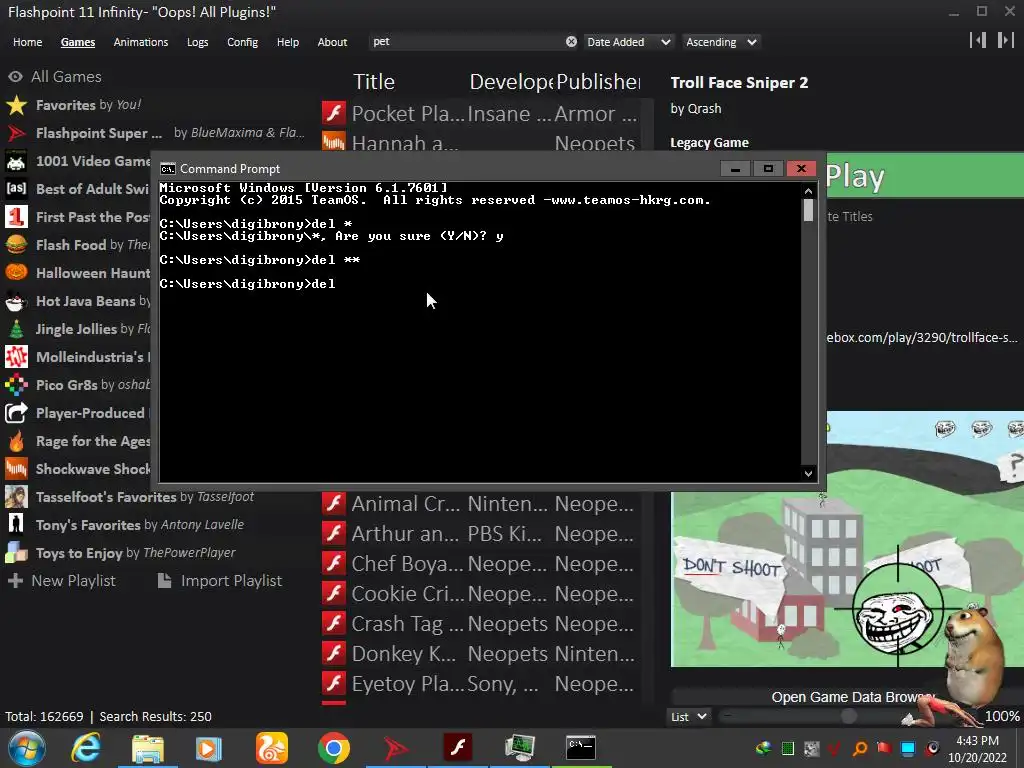The height and width of the screenshot is (768, 1024).
Task: Click Command Prompt scrollbar up arrow
Action: [x=808, y=191]
